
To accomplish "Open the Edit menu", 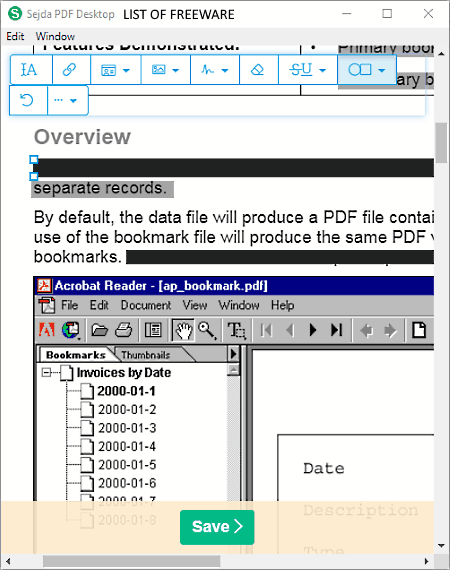I will coord(15,36).
